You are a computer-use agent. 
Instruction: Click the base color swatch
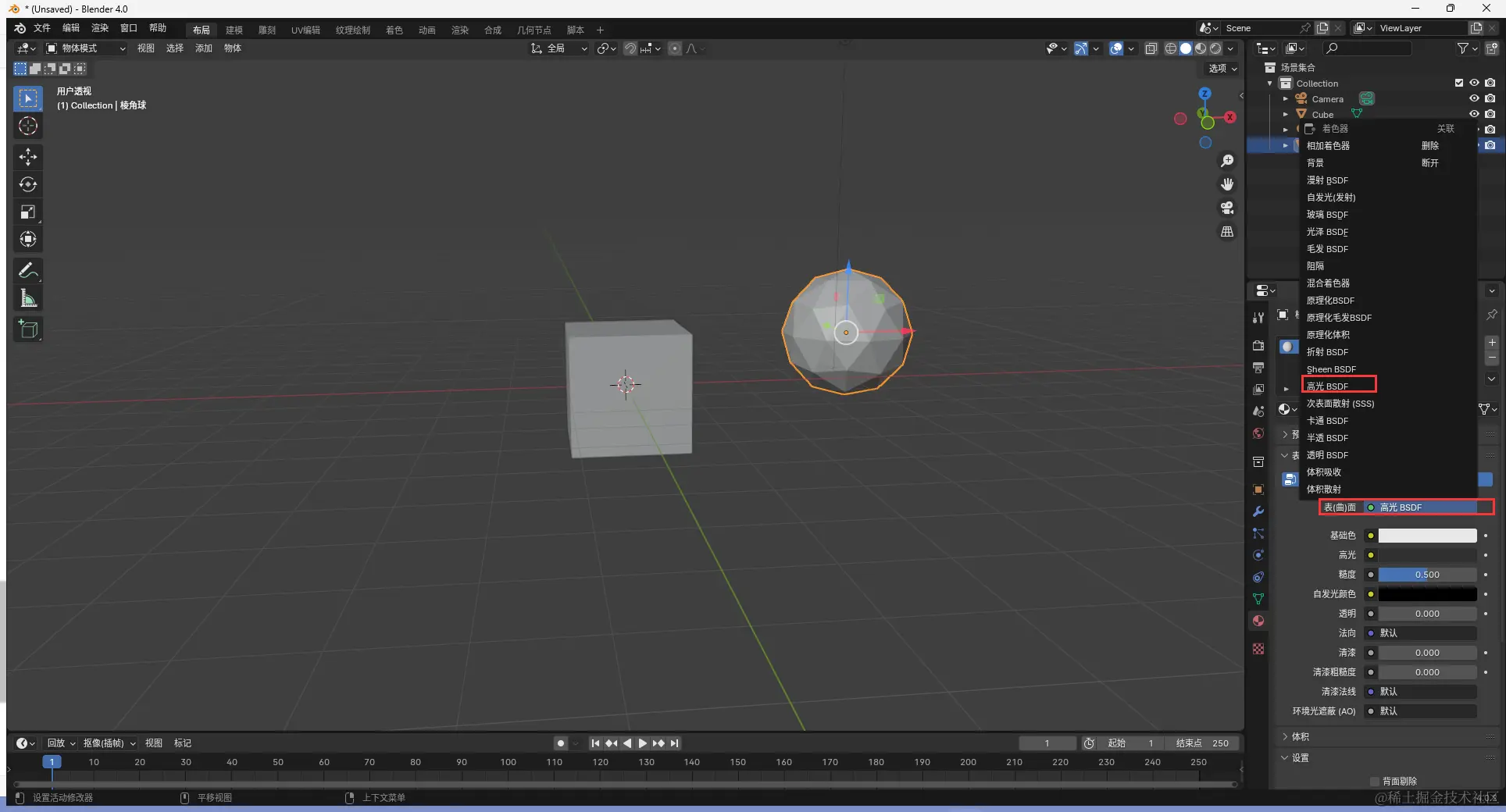point(1427,536)
